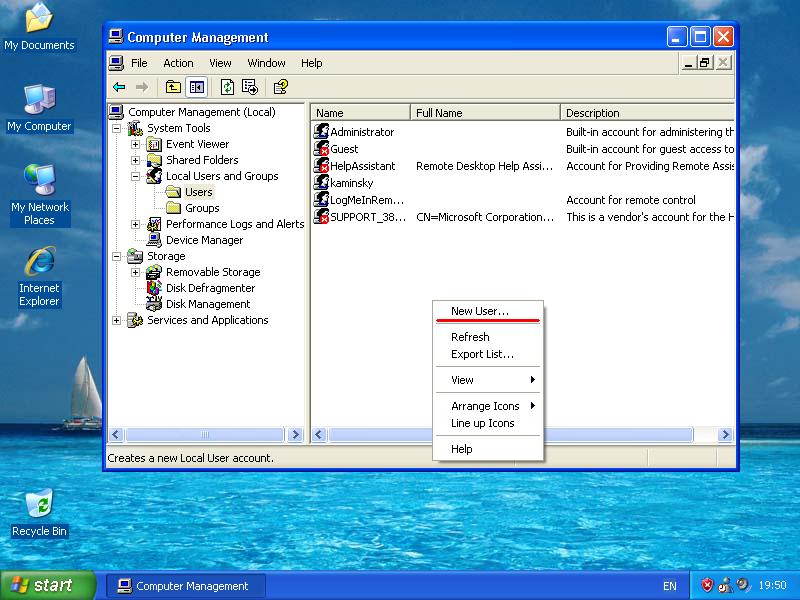Viewport: 800px width, 600px height.
Task: Collapse the Local Users and Groups node
Action: [x=135, y=176]
